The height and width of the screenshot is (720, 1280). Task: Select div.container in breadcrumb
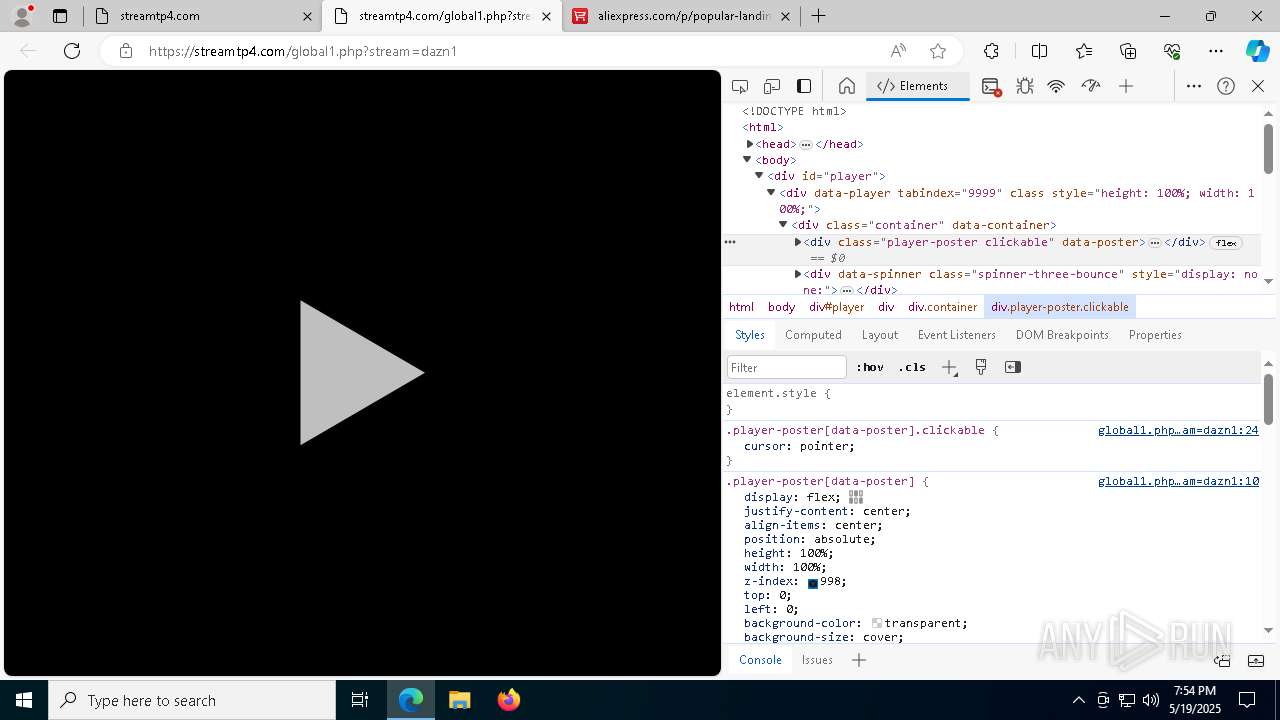pos(942,307)
